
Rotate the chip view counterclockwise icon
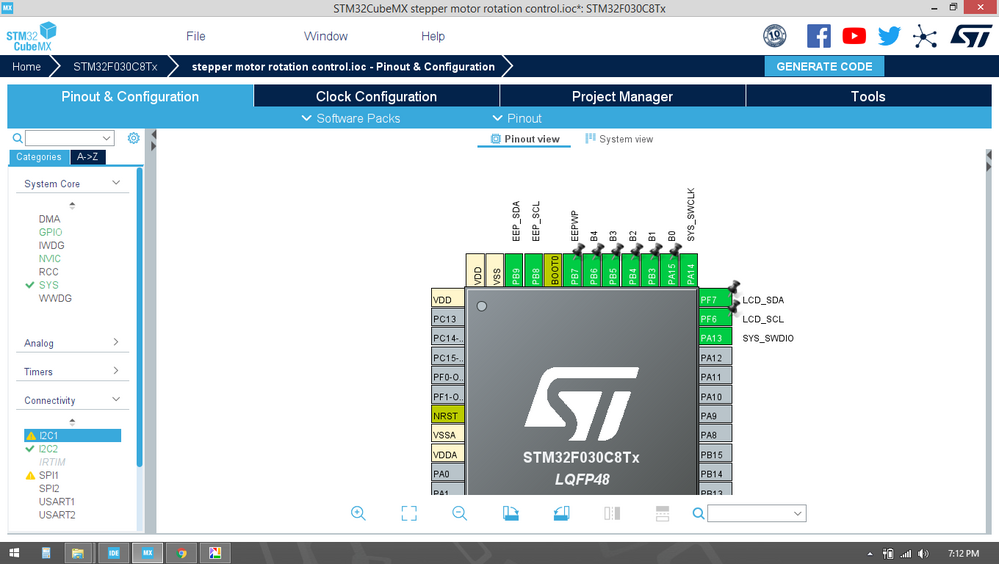(561, 513)
